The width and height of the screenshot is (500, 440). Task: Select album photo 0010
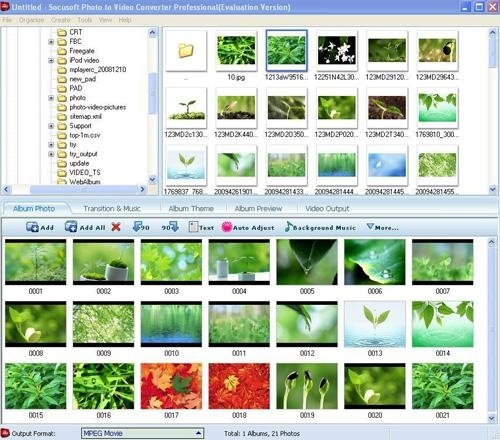171,324
